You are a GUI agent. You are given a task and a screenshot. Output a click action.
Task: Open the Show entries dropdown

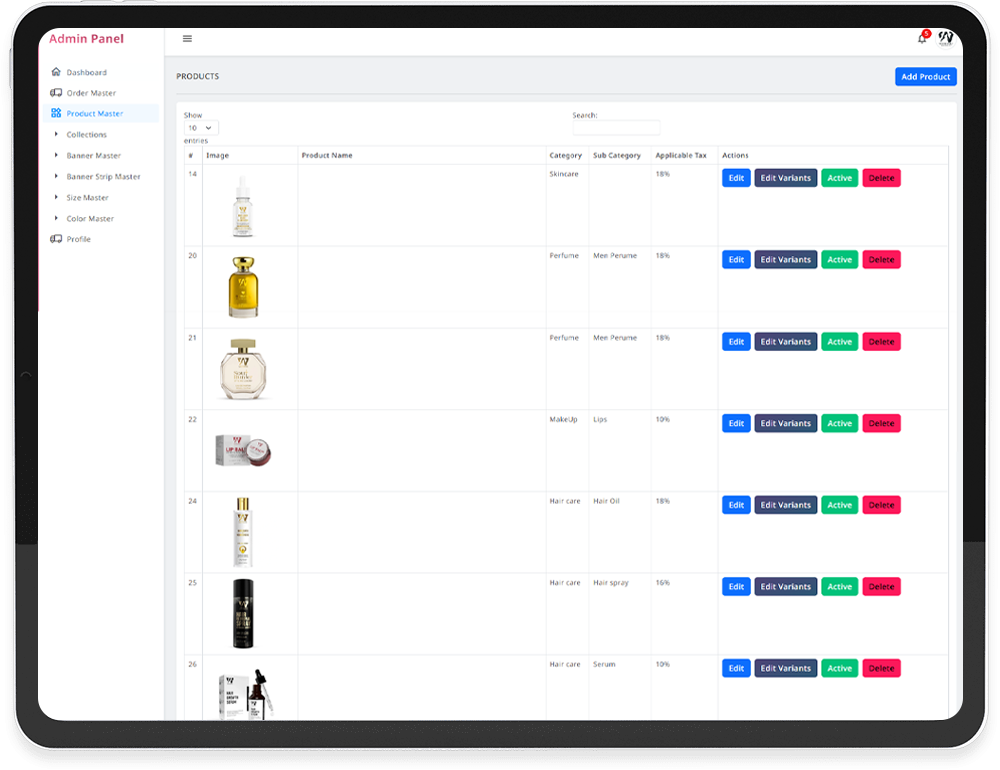pyautogui.click(x=201, y=128)
